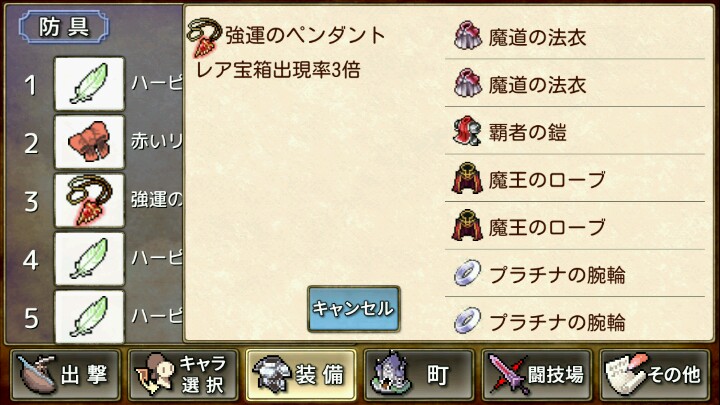The width and height of the screenshot is (720, 405).
Task: Go to the 町 town screen
Action: pos(419,375)
